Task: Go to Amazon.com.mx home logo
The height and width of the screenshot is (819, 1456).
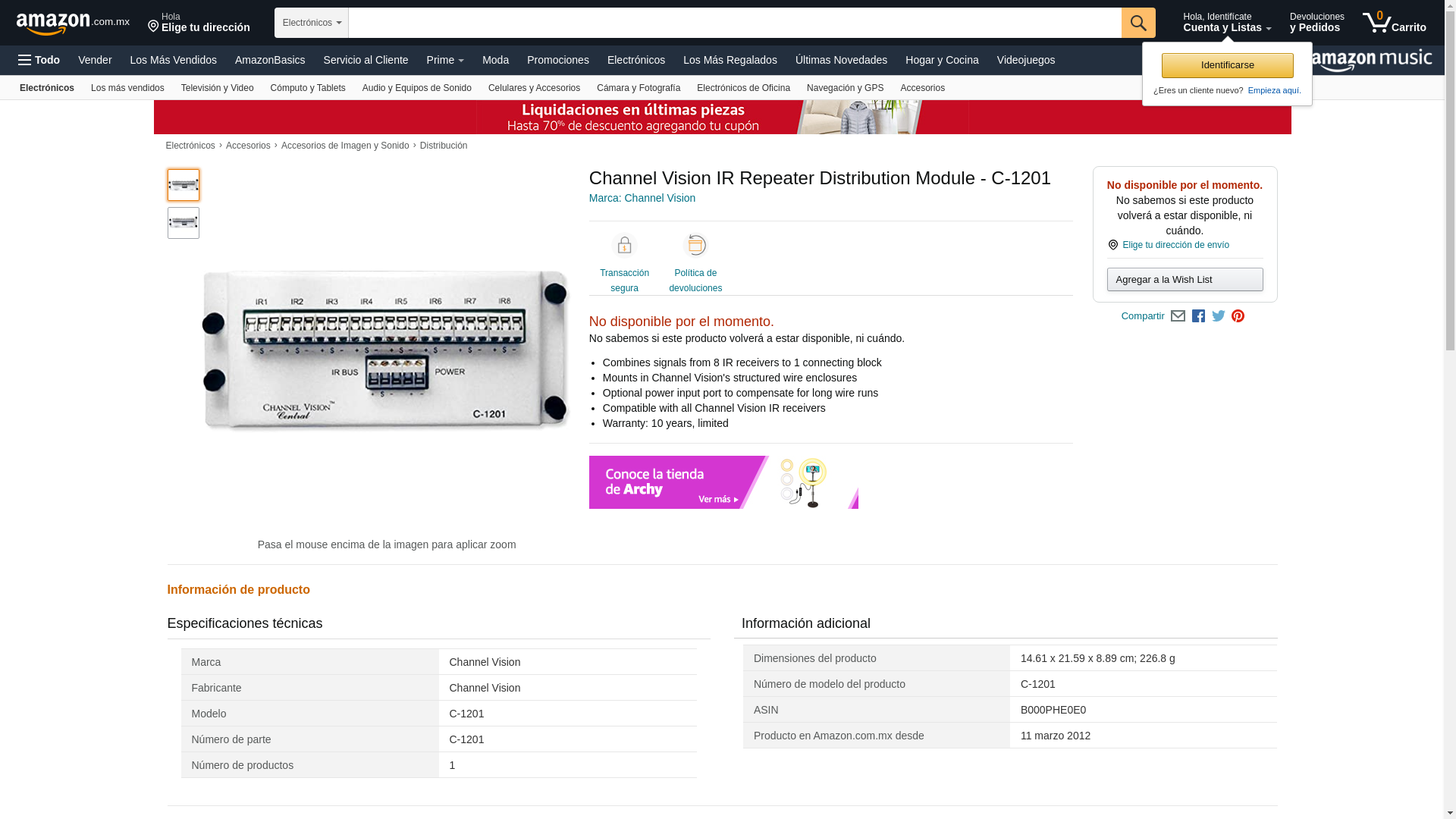Action: pyautogui.click(x=73, y=23)
